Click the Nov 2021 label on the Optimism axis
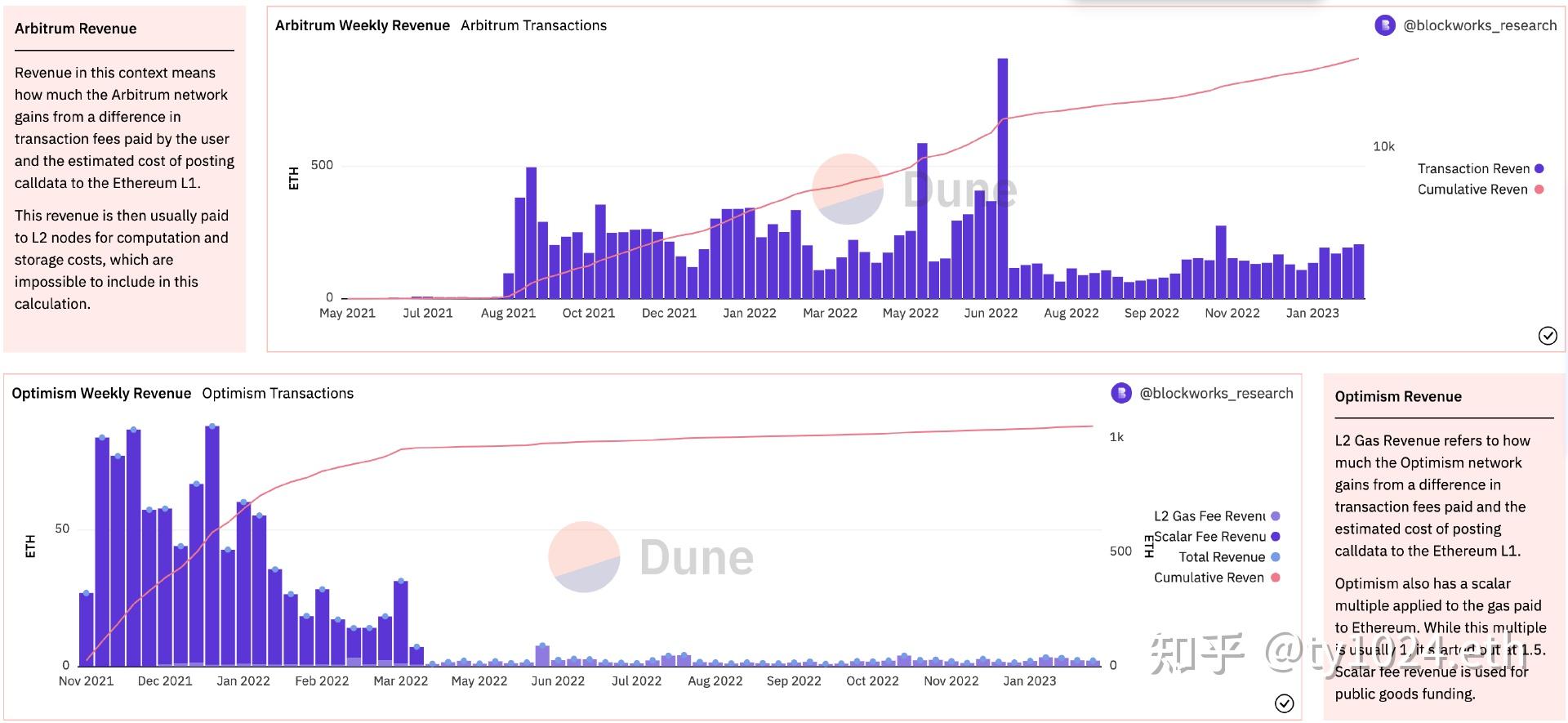 pyautogui.click(x=86, y=681)
